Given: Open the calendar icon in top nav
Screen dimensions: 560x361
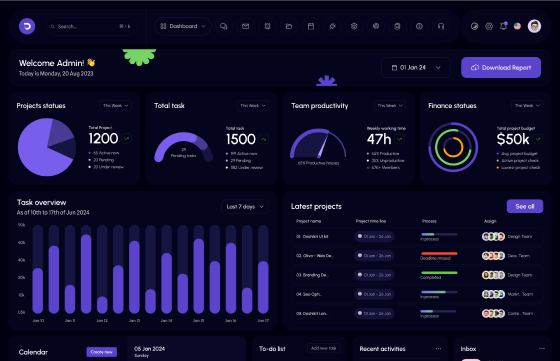Looking at the screenshot, I should (311, 26).
